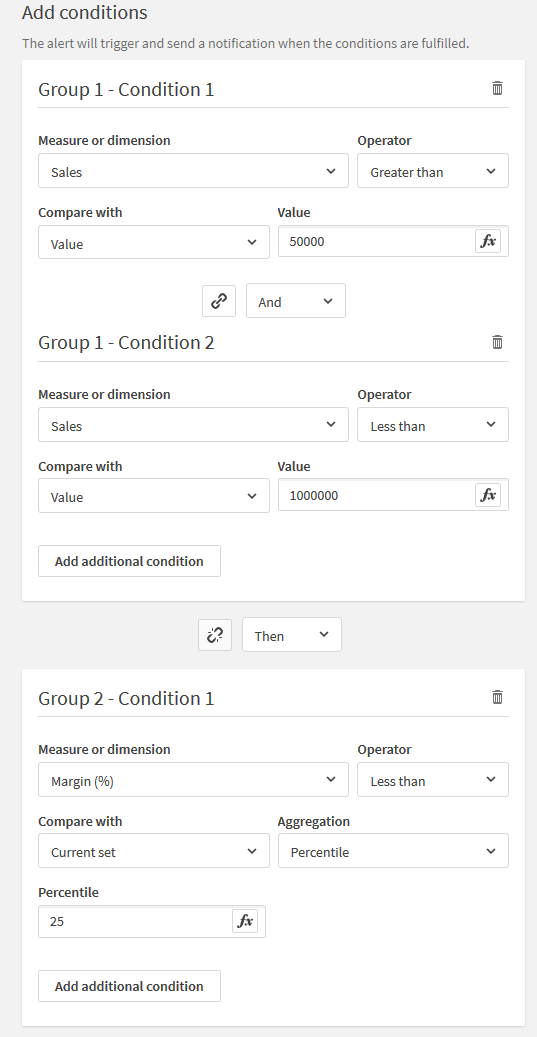
Task: Open the Percentile aggregation dropdown
Action: (x=393, y=851)
